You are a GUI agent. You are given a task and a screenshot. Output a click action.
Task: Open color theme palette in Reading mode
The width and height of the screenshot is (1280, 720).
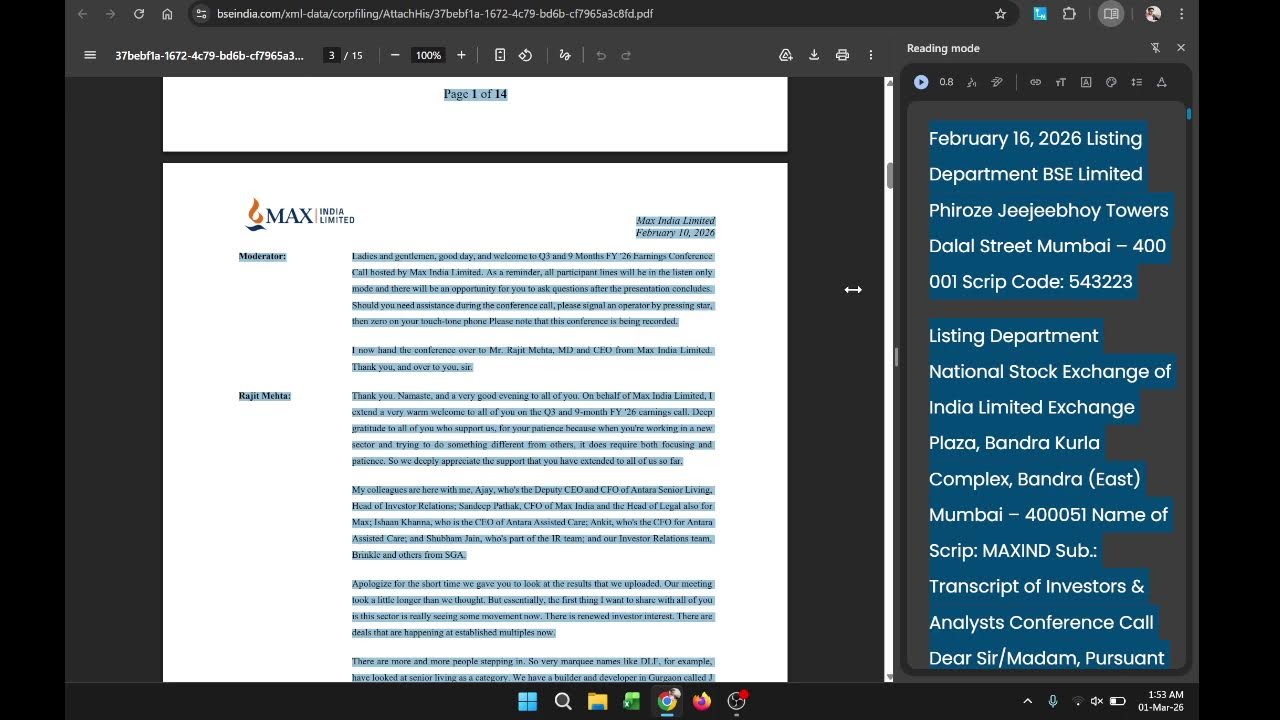tap(1111, 82)
